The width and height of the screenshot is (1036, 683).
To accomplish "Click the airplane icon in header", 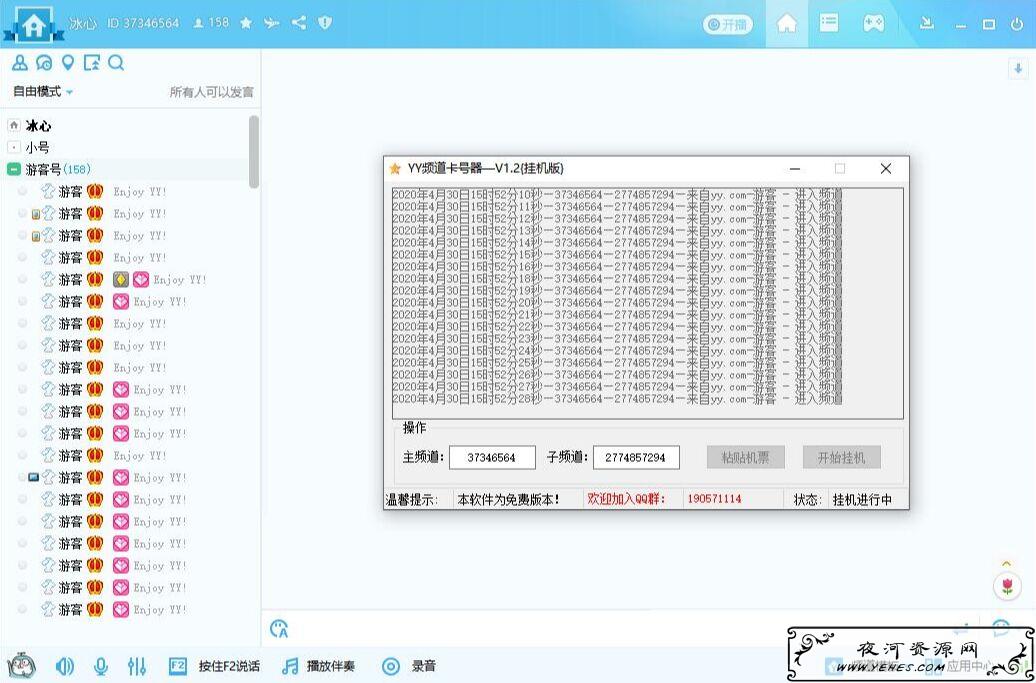I will (x=272, y=23).
